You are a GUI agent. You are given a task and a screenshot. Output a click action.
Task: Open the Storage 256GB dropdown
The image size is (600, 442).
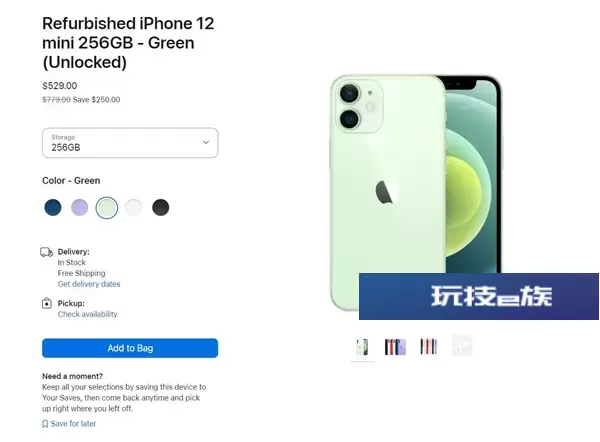130,143
